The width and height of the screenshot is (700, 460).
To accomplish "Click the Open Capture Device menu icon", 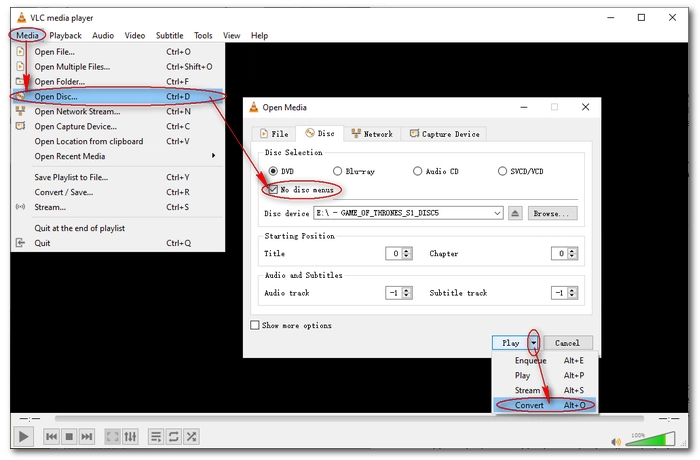I will click(x=20, y=126).
